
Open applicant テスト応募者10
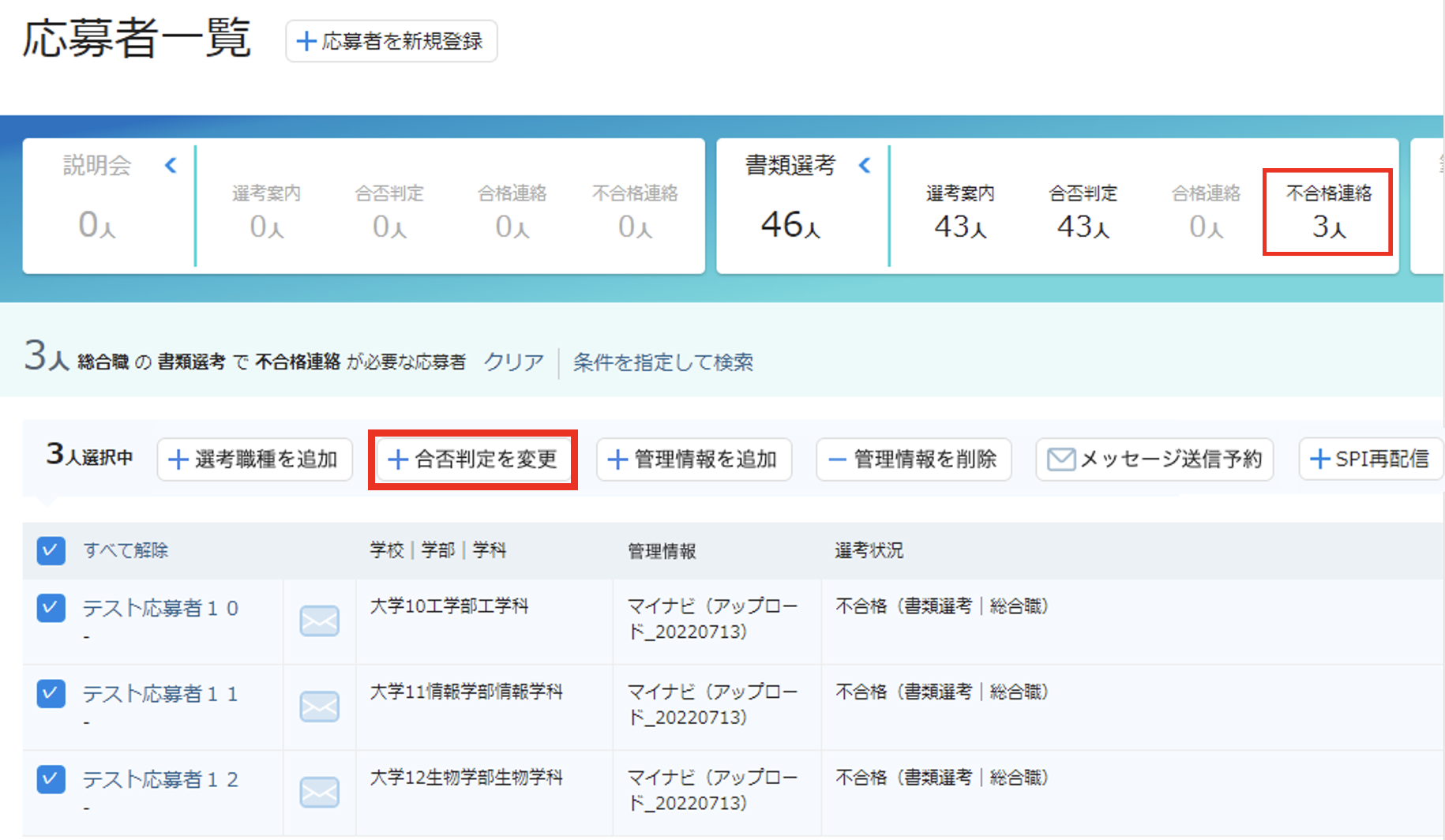pos(161,608)
